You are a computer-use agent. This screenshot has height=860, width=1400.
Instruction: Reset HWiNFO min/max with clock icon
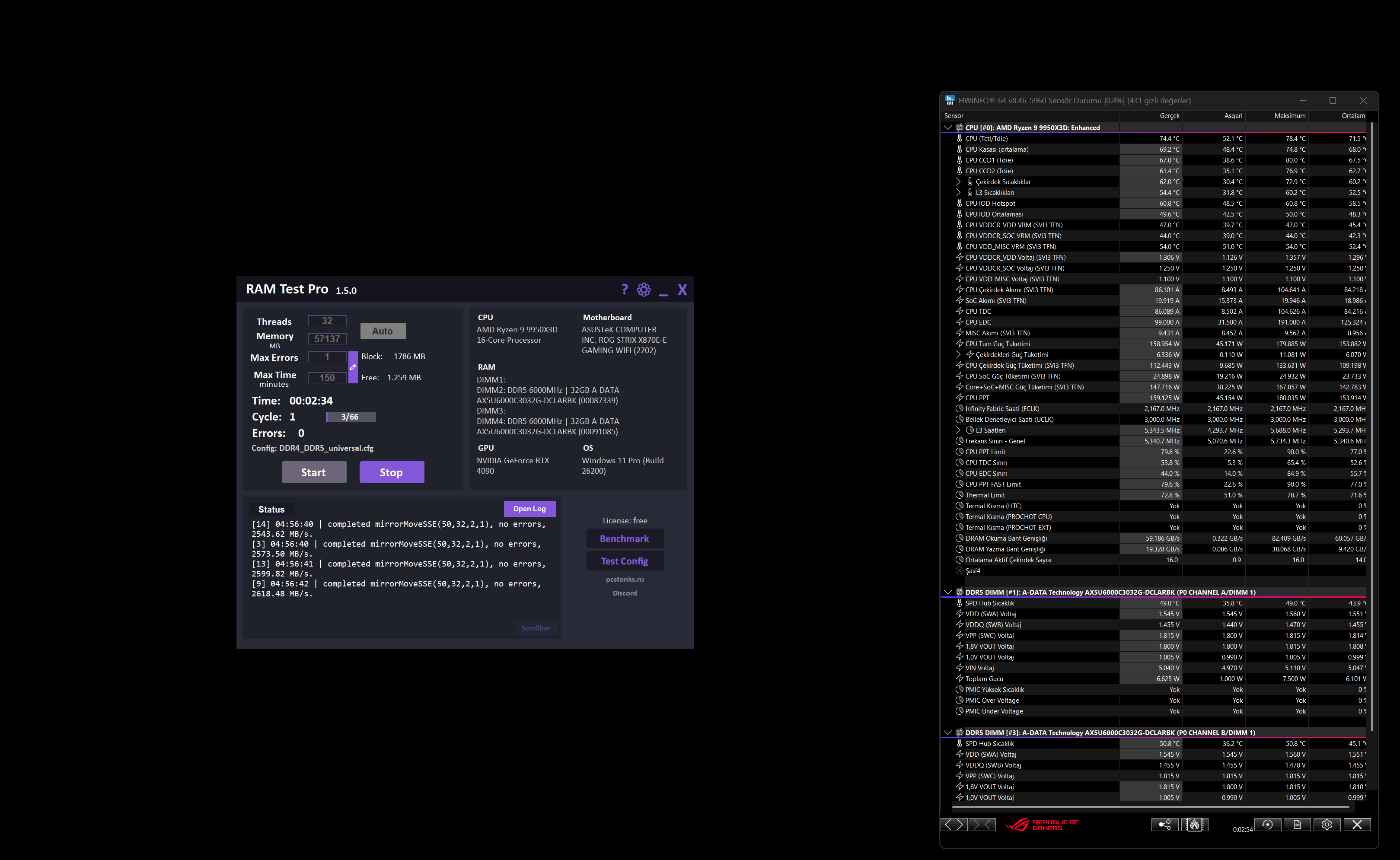pyautogui.click(x=1267, y=824)
